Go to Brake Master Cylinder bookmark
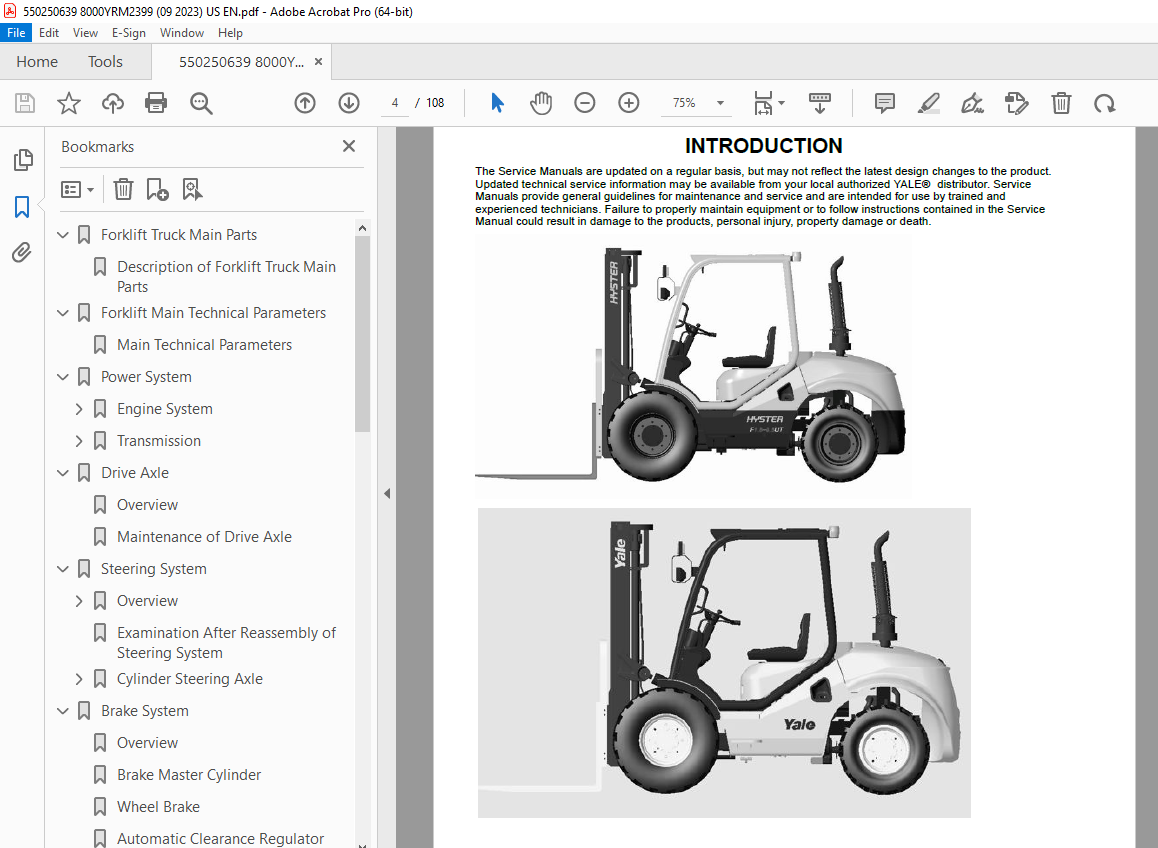Screen dimensions: 1158x848 tap(189, 775)
